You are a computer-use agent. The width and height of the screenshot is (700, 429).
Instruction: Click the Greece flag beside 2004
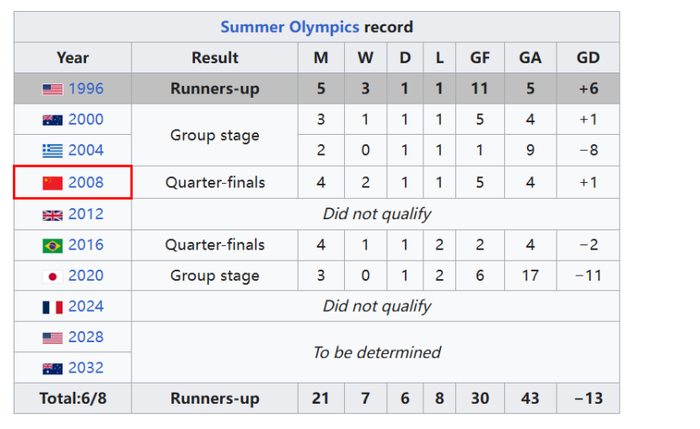click(52, 151)
